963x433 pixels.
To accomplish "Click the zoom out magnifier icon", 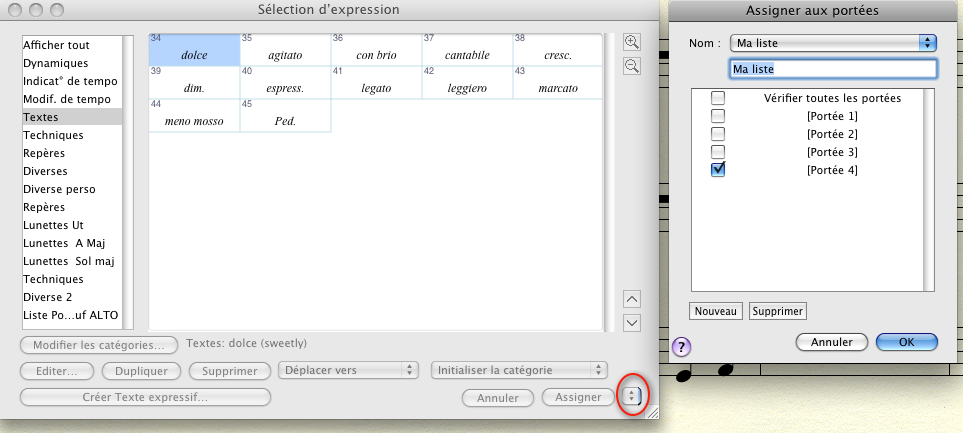I will [631, 66].
